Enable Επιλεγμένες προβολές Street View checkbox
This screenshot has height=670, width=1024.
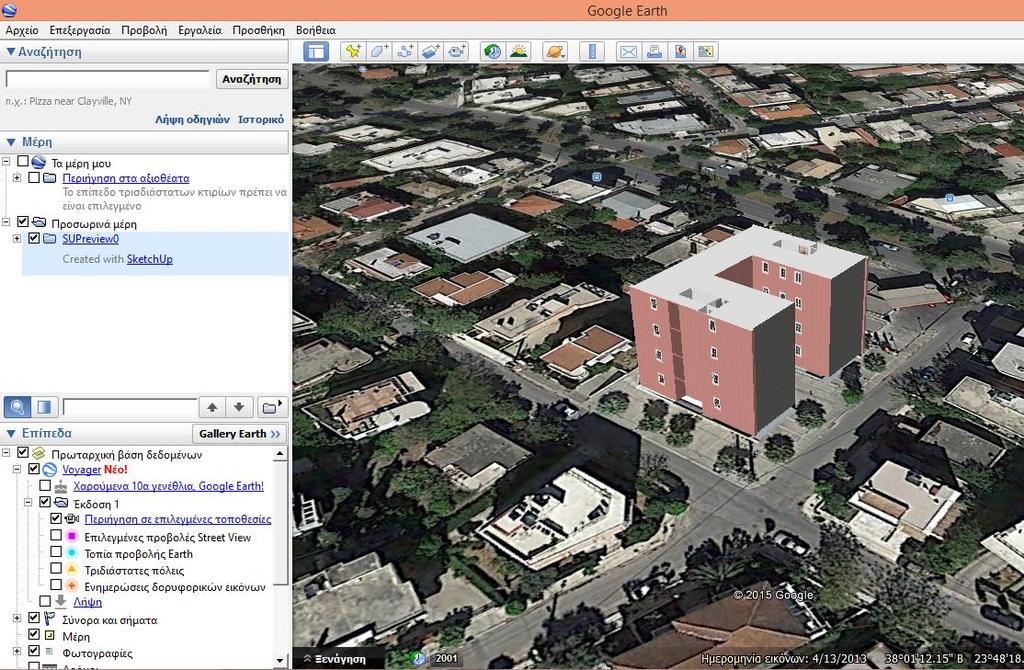pos(56,535)
